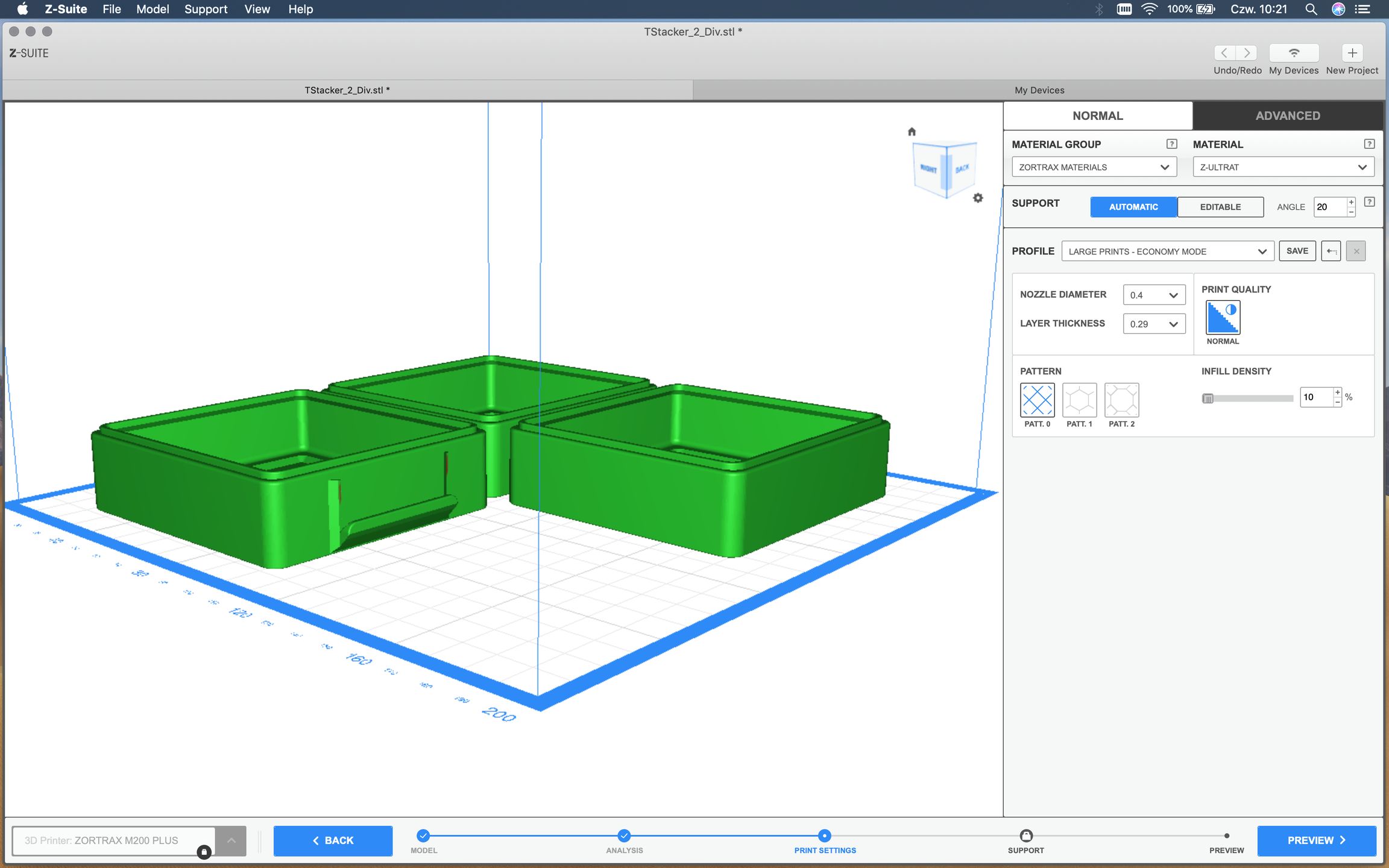Viewport: 1389px width, 868px height.
Task: Click the BACK button
Action: pos(333,840)
